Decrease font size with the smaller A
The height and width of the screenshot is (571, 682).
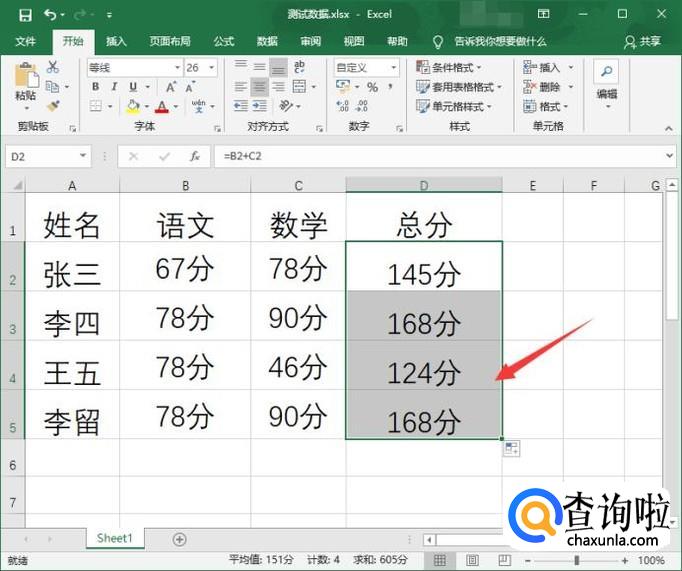pos(190,87)
